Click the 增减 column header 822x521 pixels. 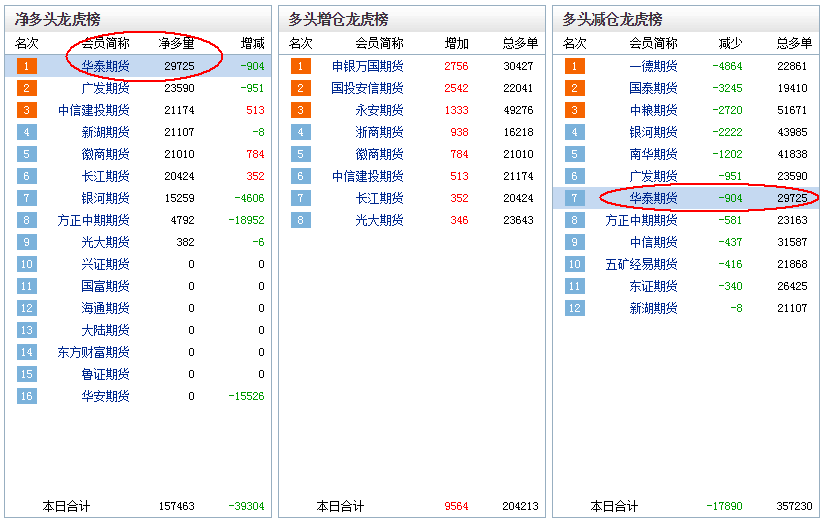[x=253, y=43]
